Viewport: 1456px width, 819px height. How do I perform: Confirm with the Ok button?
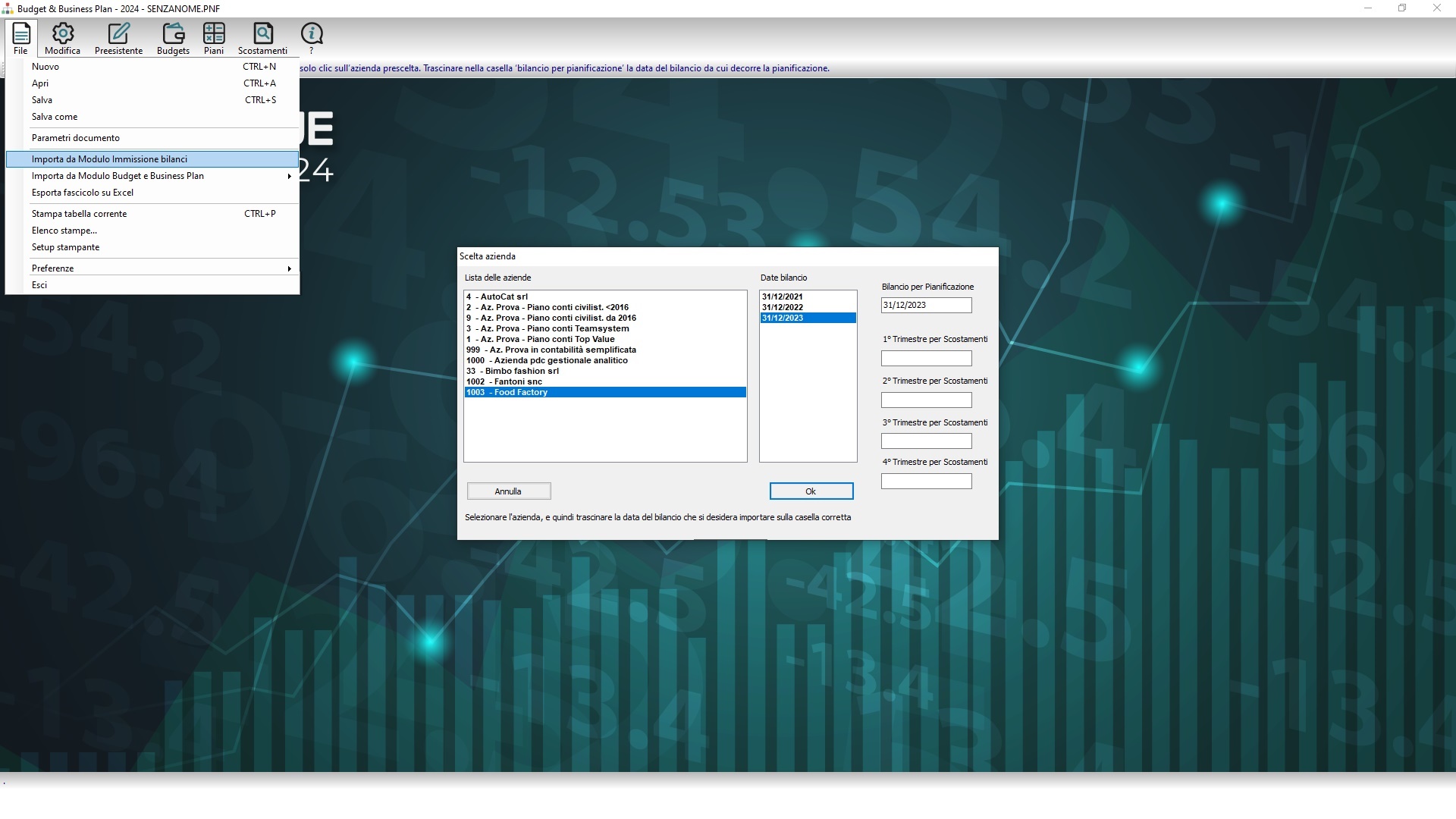tap(811, 491)
